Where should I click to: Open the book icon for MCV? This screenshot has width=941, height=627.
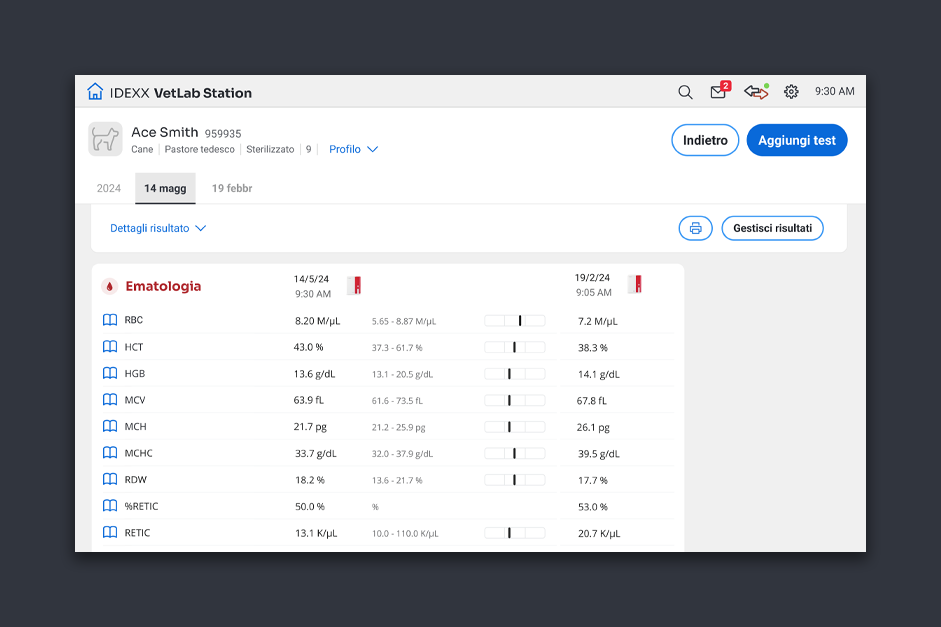[x=110, y=400]
